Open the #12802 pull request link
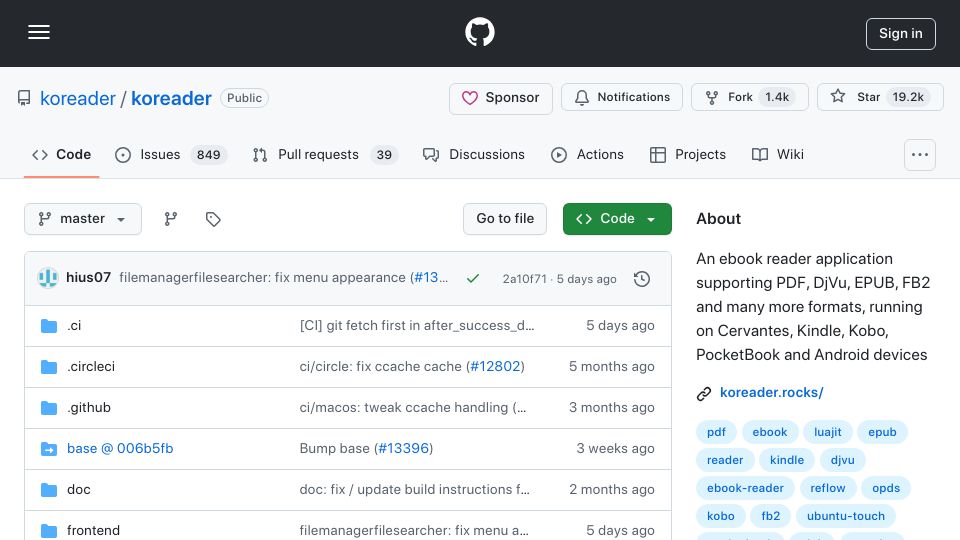 pos(495,367)
